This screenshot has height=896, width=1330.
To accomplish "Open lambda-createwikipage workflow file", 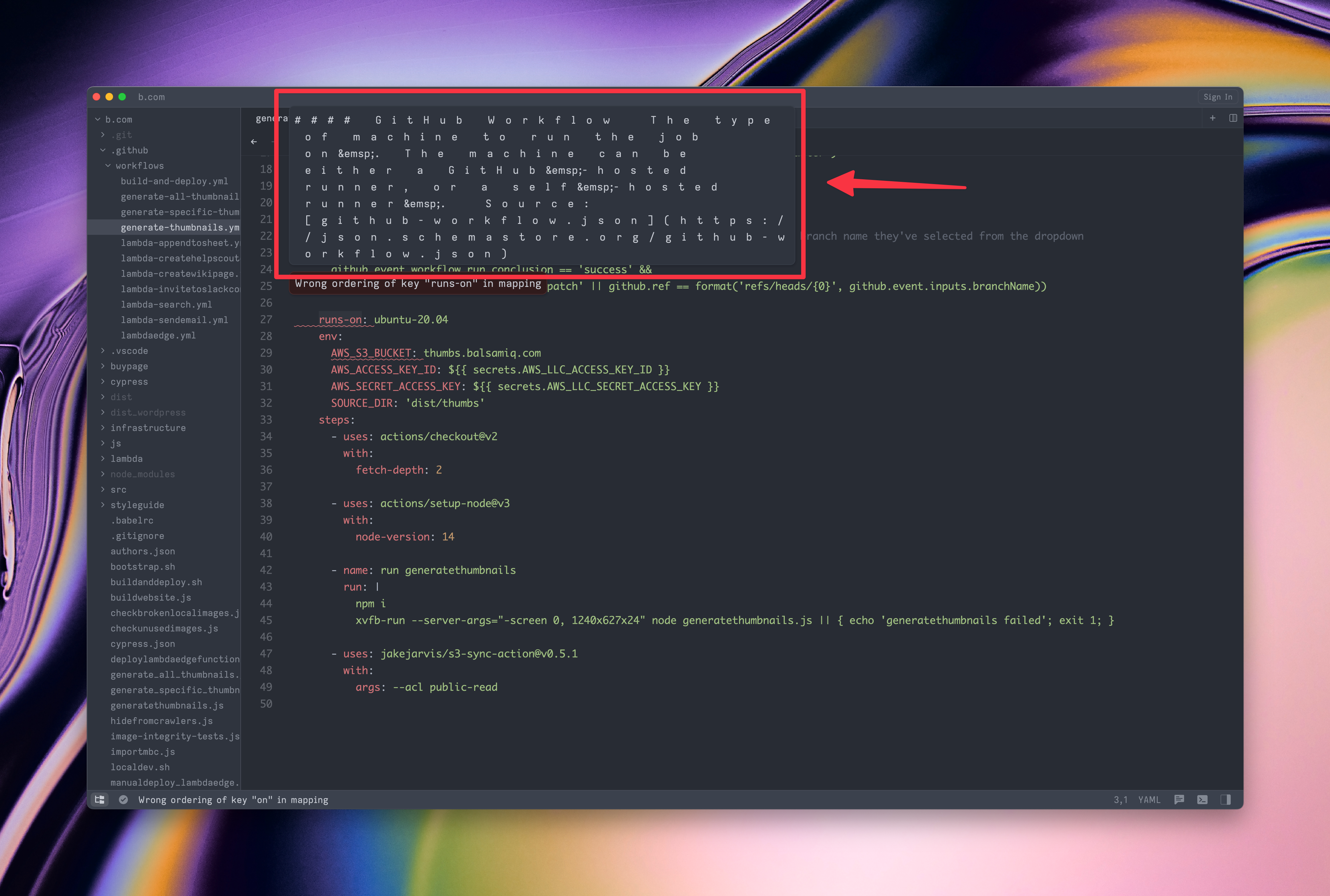I will click(180, 274).
